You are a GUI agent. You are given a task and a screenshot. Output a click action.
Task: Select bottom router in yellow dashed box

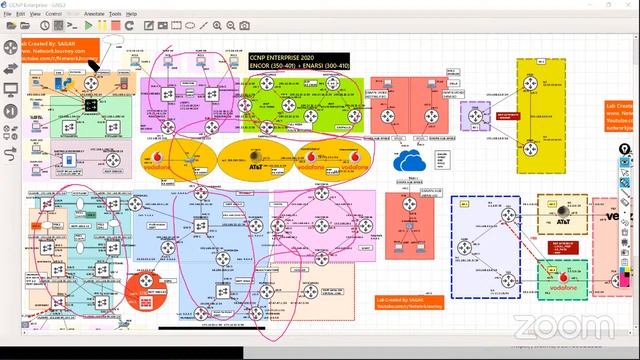pos(530,149)
